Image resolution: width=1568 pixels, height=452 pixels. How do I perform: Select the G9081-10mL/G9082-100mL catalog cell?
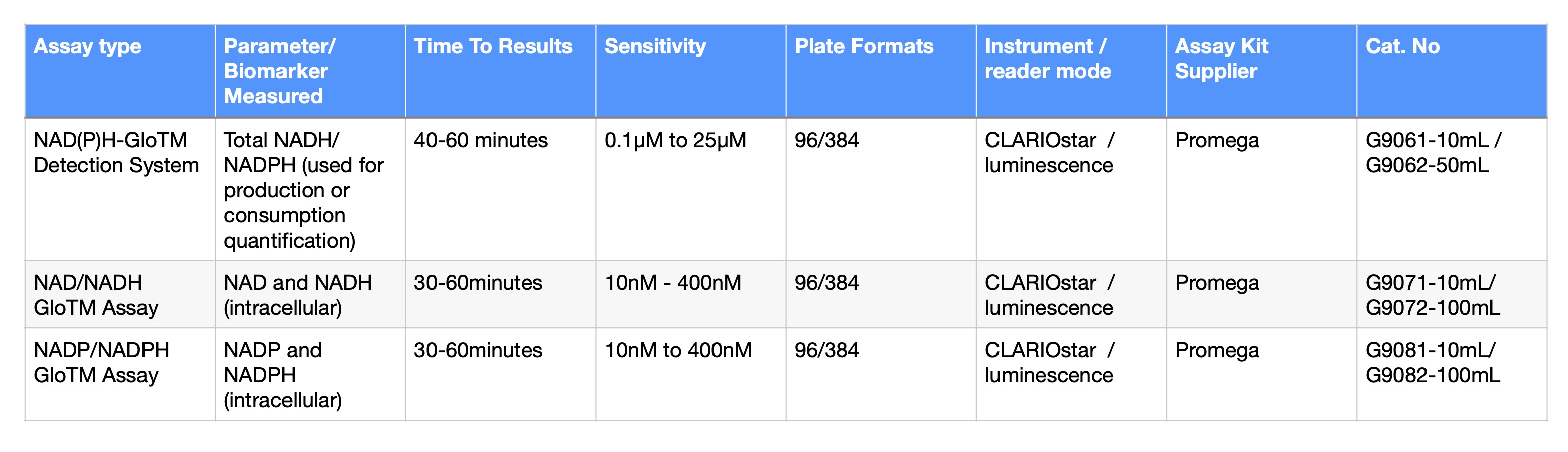pyautogui.click(x=1432, y=362)
